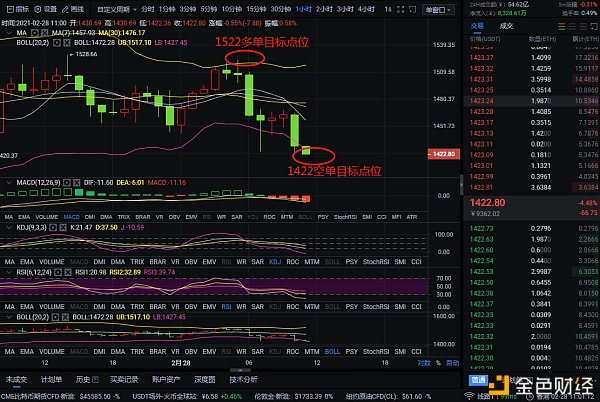
Task: Click the highlighted ask row 1423.24
Action: pos(532,101)
